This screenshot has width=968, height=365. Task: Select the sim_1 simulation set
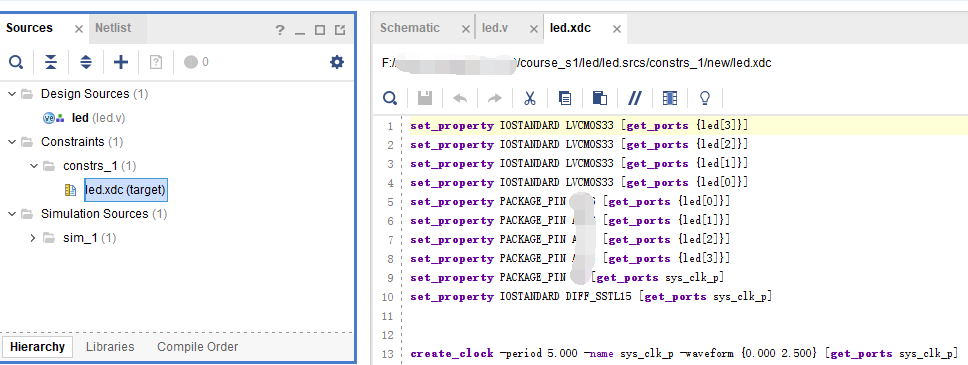[89, 238]
